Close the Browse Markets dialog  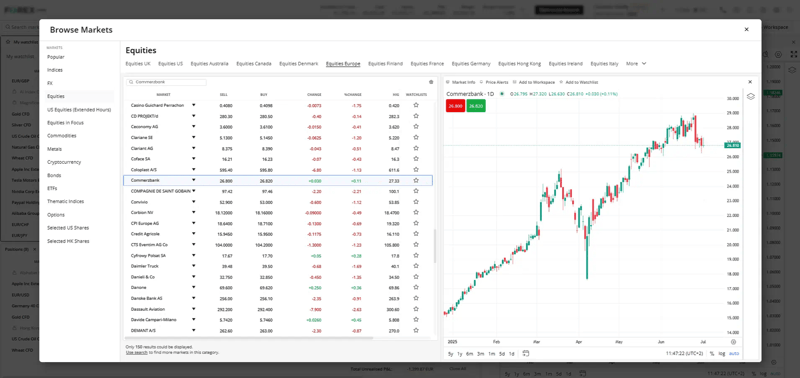pyautogui.click(x=746, y=30)
